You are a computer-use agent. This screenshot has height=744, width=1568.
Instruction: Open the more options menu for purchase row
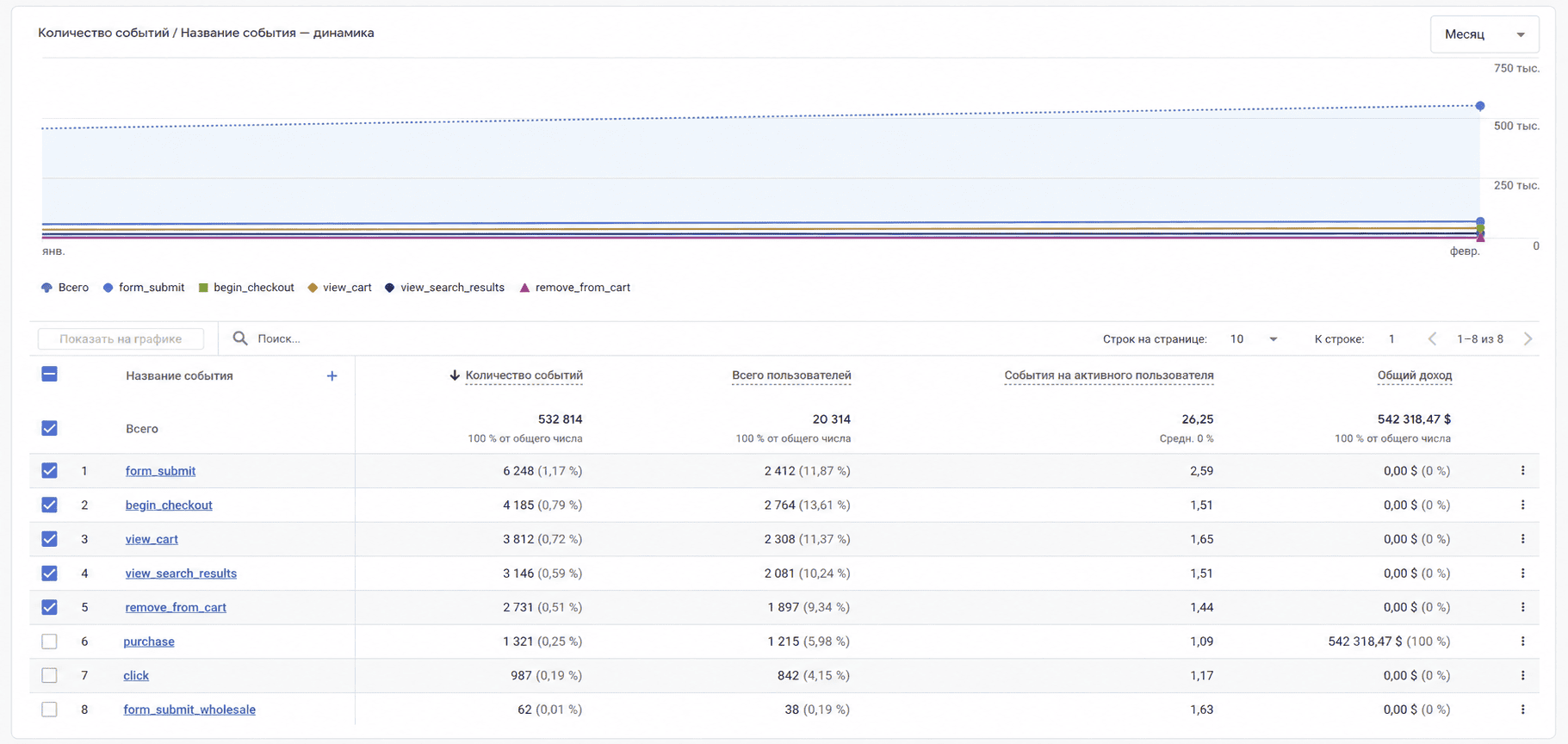(x=1522, y=642)
